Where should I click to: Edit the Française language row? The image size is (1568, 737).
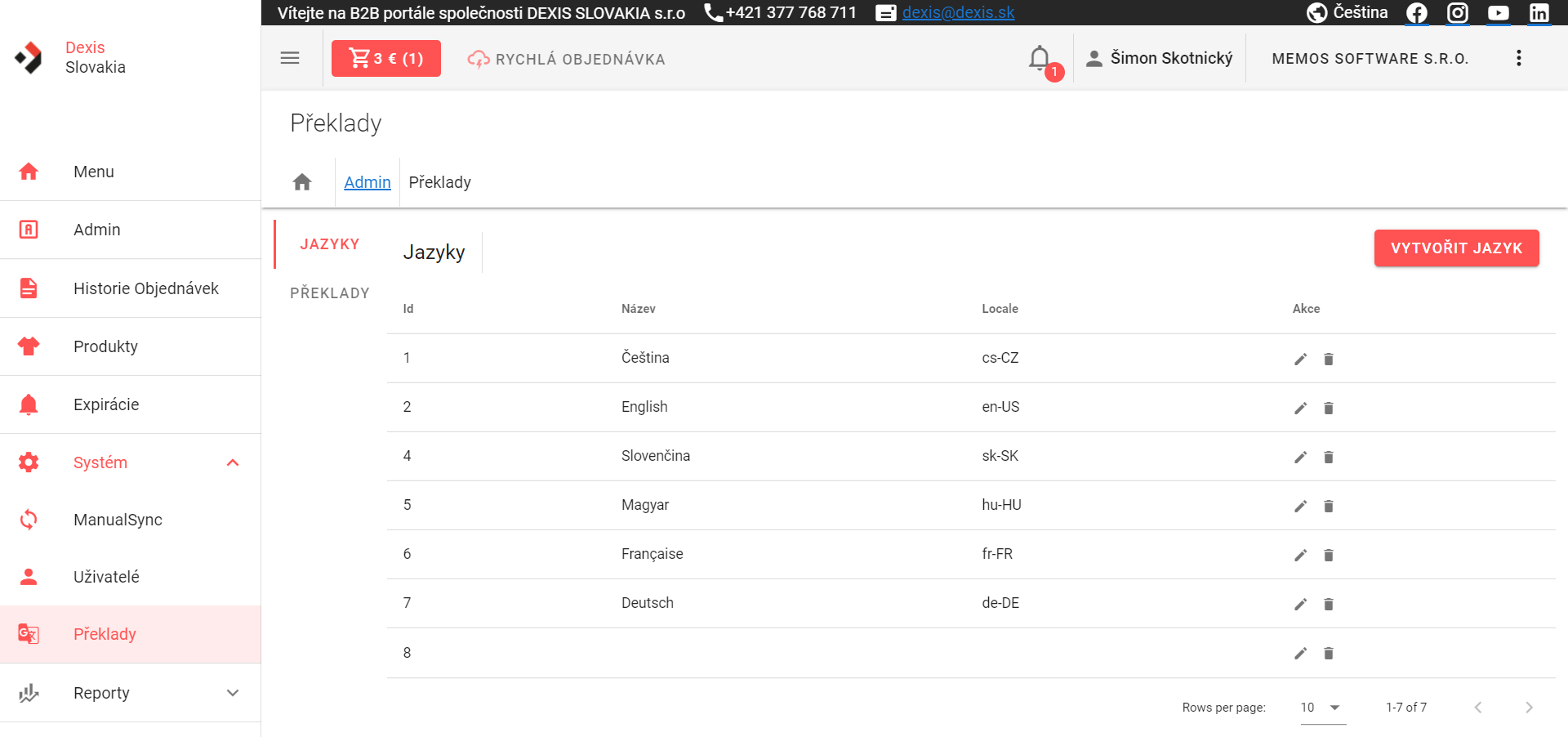(1301, 555)
